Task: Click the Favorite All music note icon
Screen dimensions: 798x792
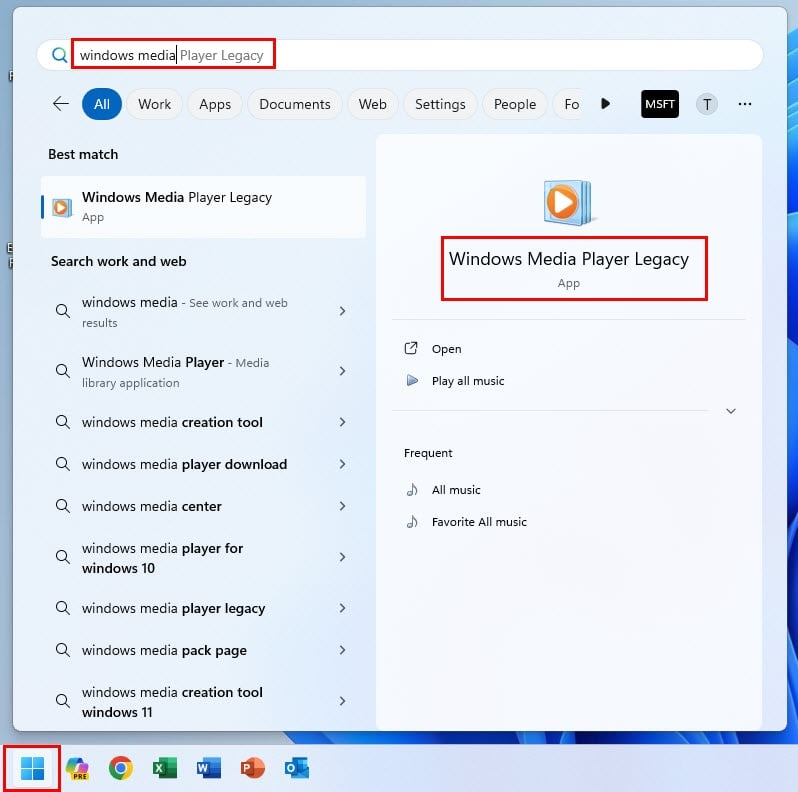Action: (412, 522)
